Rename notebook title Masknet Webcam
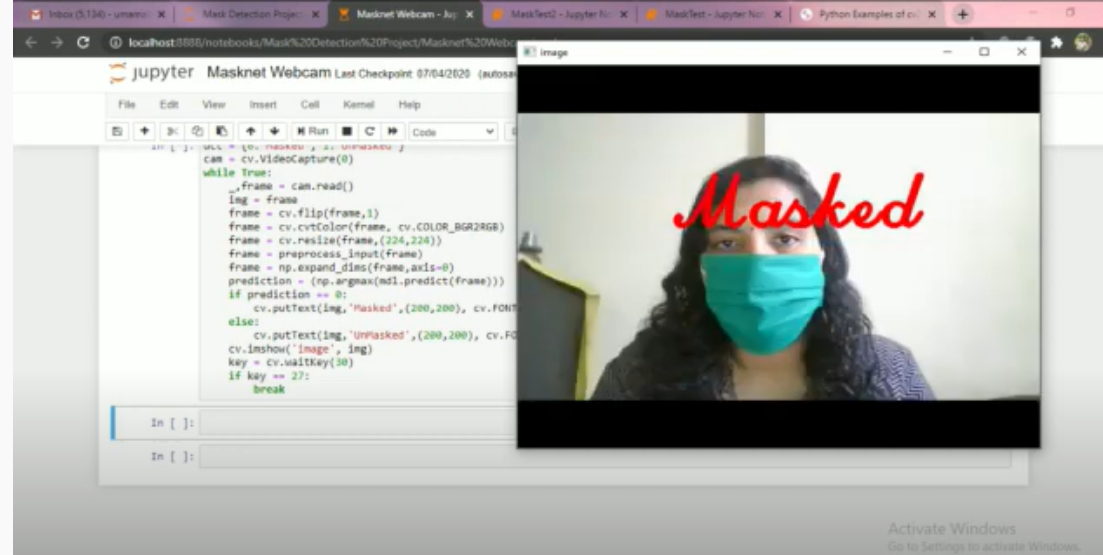Screen dimensions: 1103x555 click(269, 72)
